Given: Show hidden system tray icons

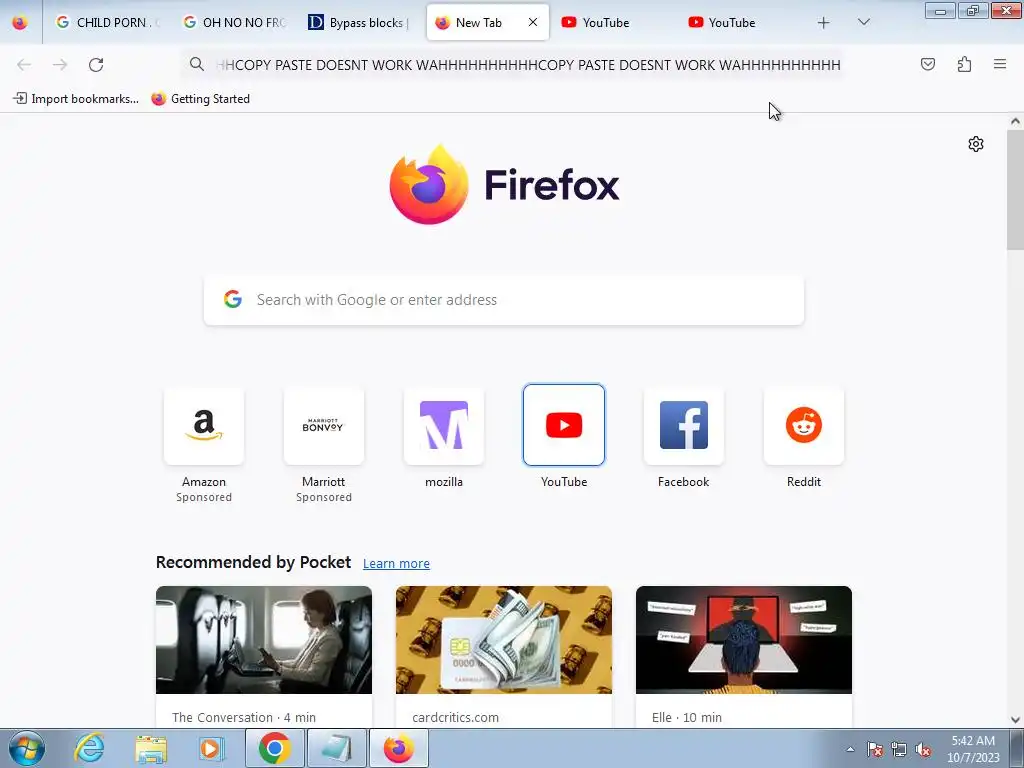Looking at the screenshot, I should point(850,749).
